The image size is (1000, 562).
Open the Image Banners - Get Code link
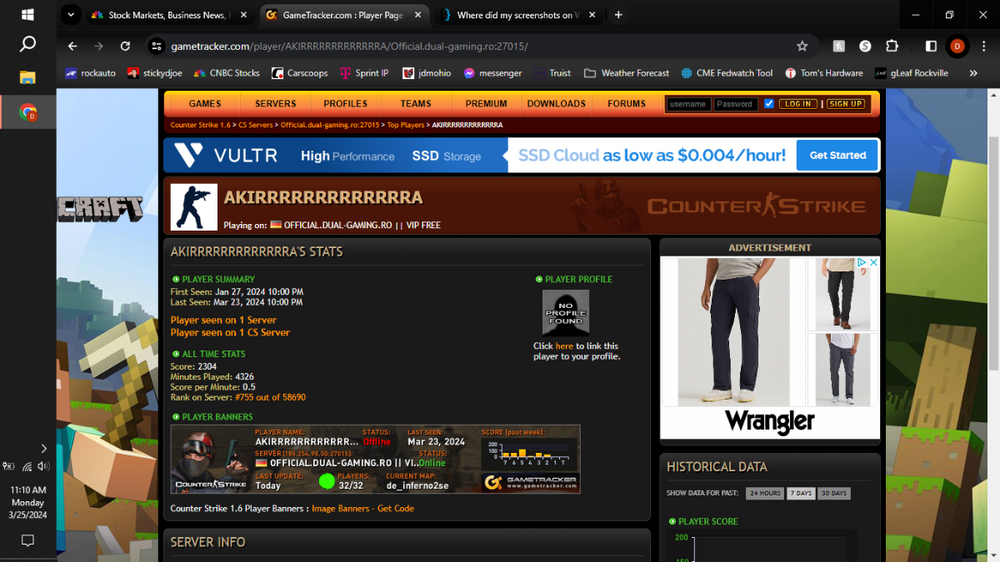362,509
